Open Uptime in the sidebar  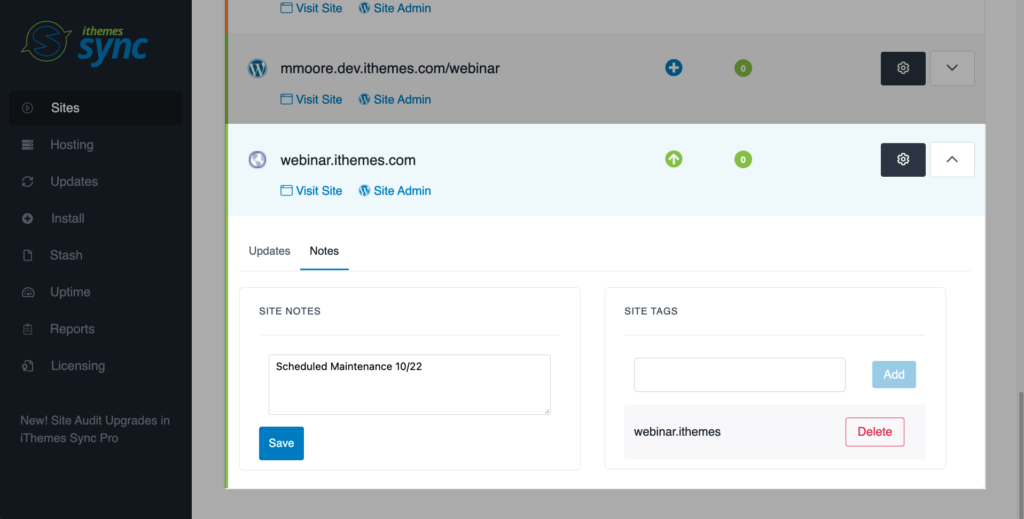[x=70, y=292]
